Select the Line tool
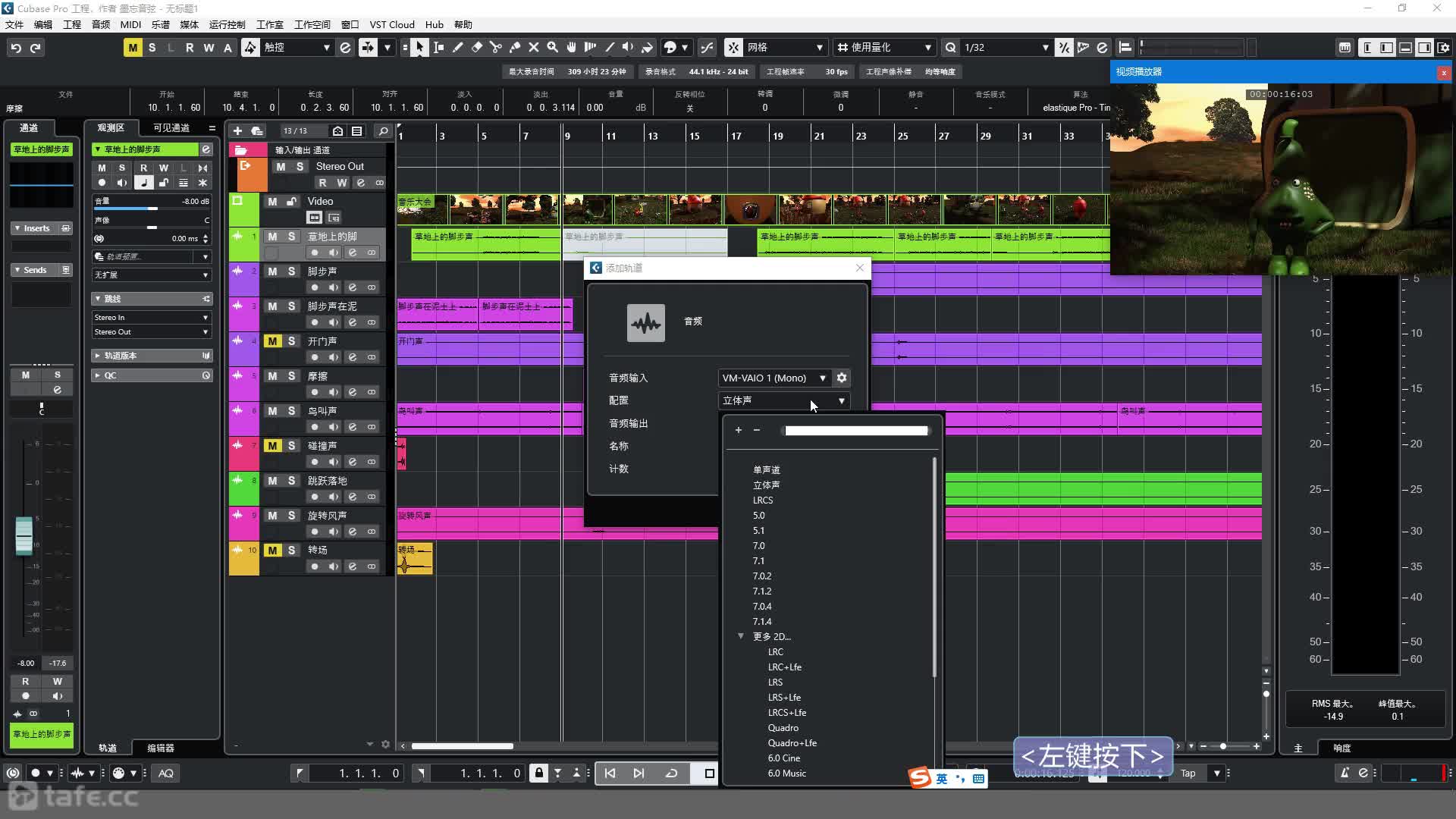The height and width of the screenshot is (819, 1456). tap(609, 47)
